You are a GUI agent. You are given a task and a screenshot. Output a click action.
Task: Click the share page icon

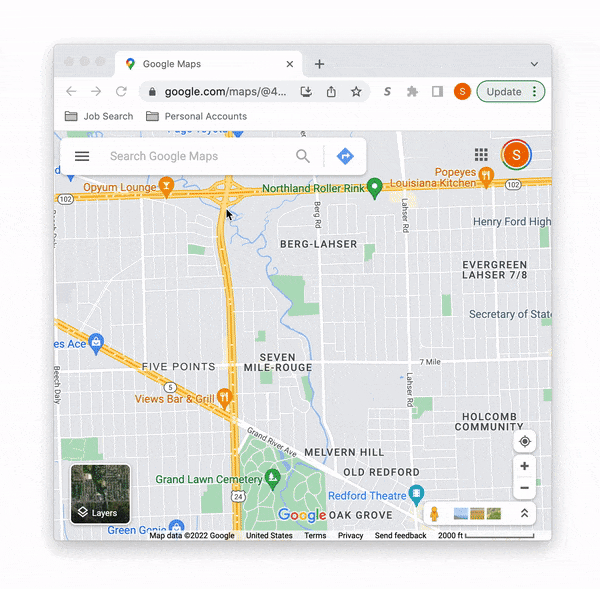click(331, 92)
